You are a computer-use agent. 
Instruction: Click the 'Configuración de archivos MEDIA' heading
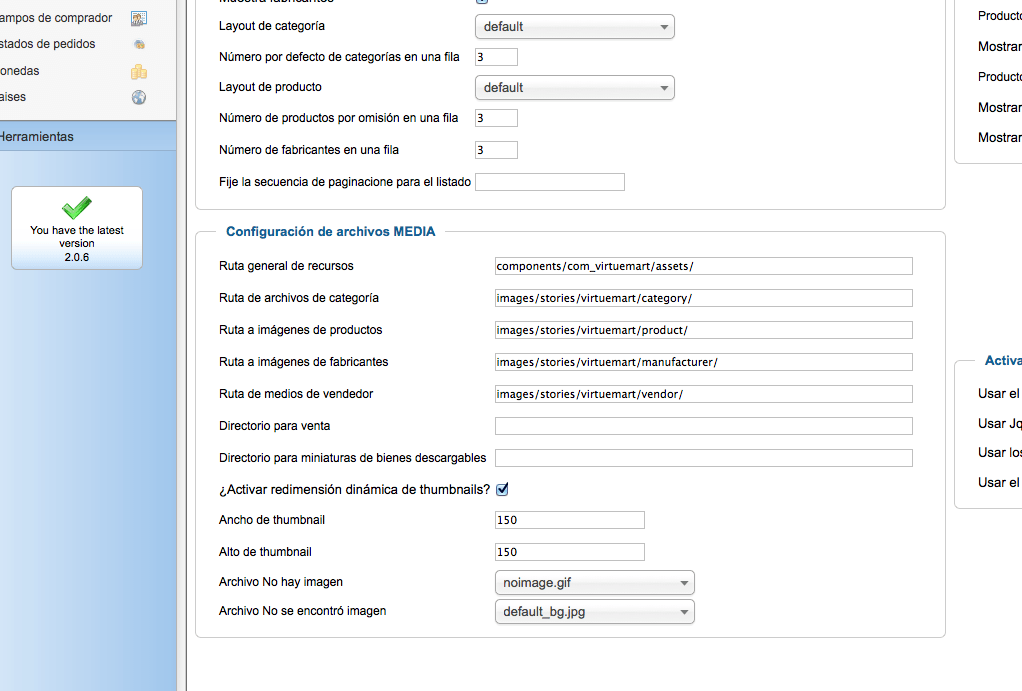pyautogui.click(x=330, y=231)
